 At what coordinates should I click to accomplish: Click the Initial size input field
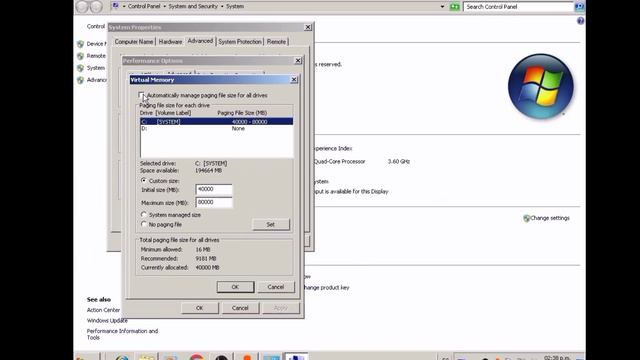tap(214, 189)
